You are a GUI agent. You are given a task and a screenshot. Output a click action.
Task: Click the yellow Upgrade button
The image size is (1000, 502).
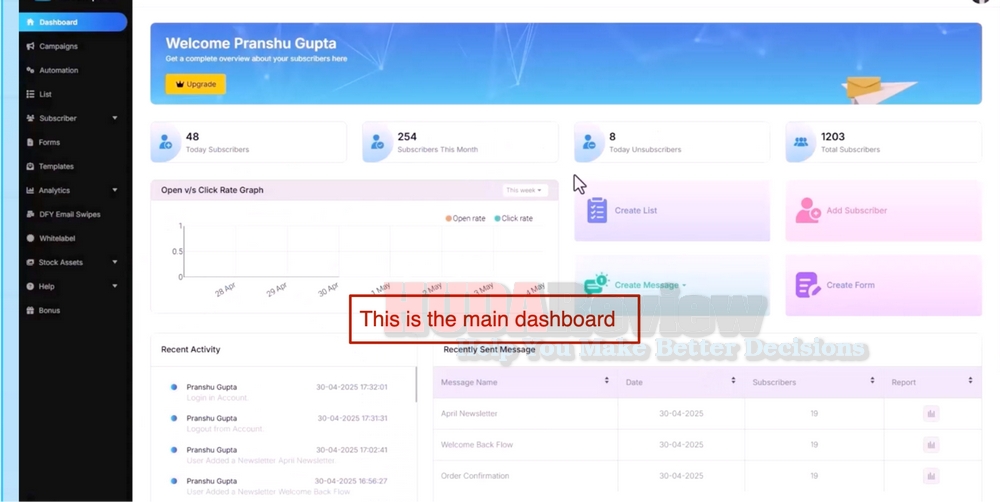196,84
